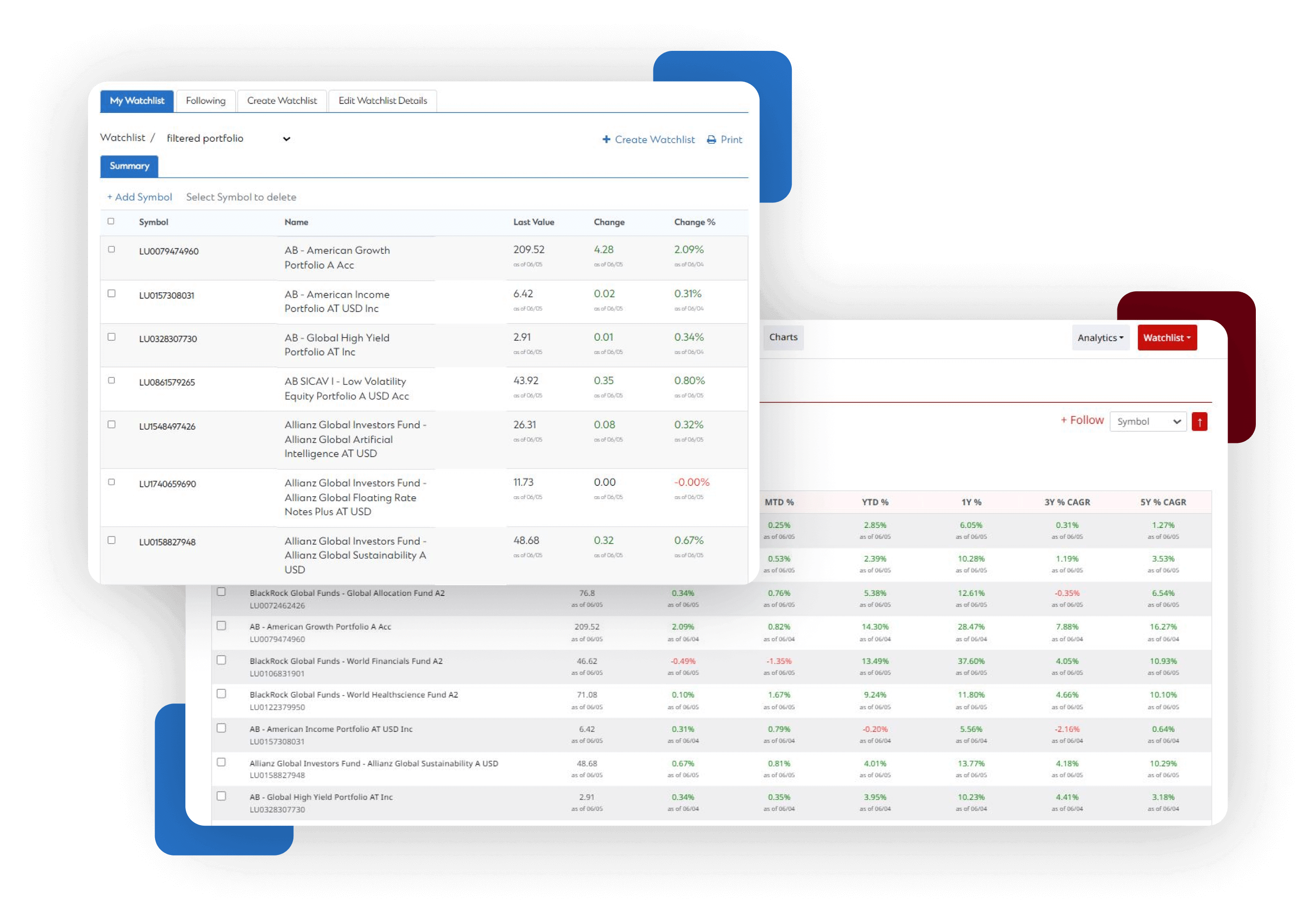
Task: Click the red upload/arrow icon near Follow
Action: tap(1201, 421)
